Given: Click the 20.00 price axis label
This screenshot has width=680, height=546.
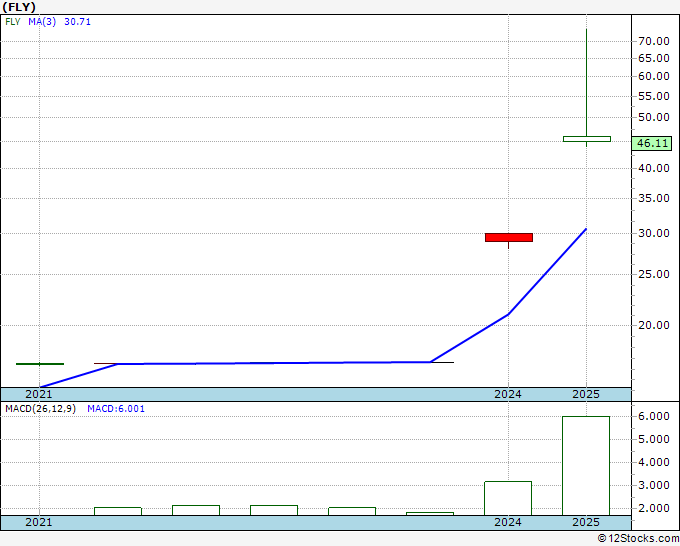Looking at the screenshot, I should (x=654, y=325).
